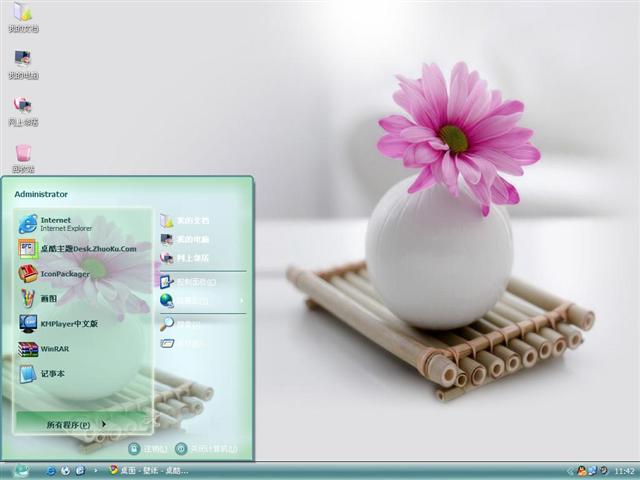Launch KMPlayer中文版 from the Start menu

point(84,324)
